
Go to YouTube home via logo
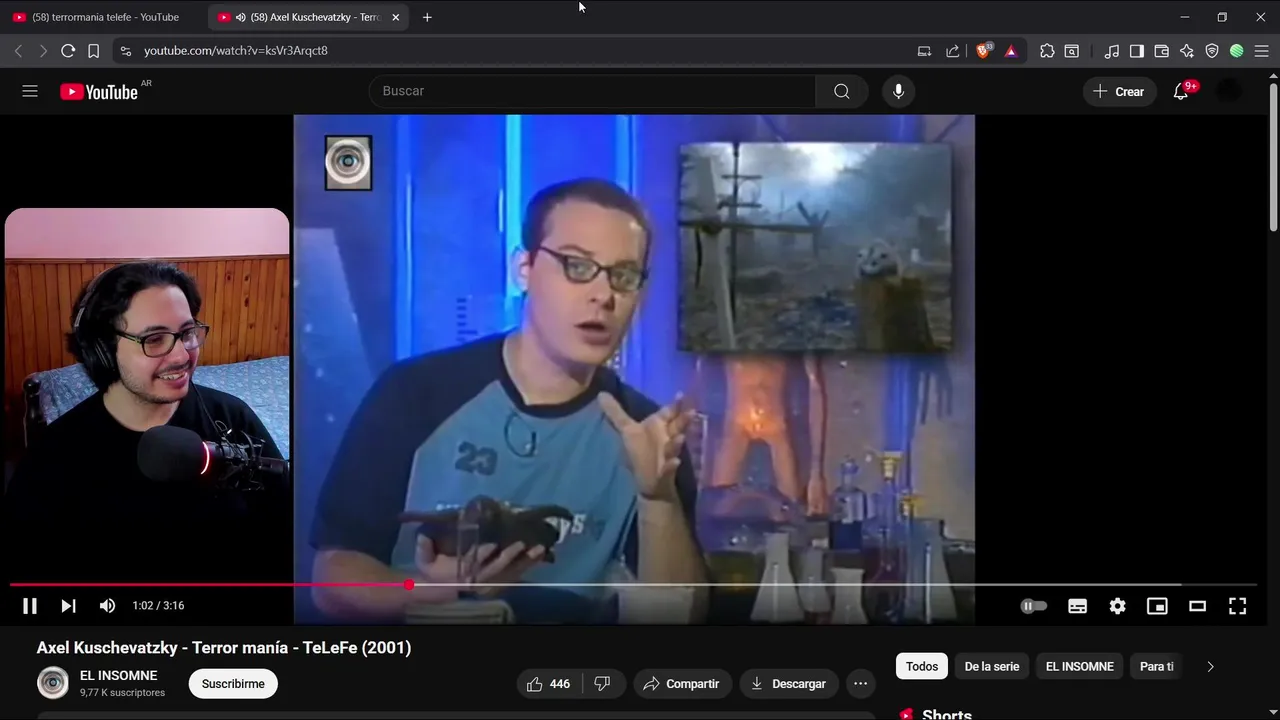coord(98,92)
